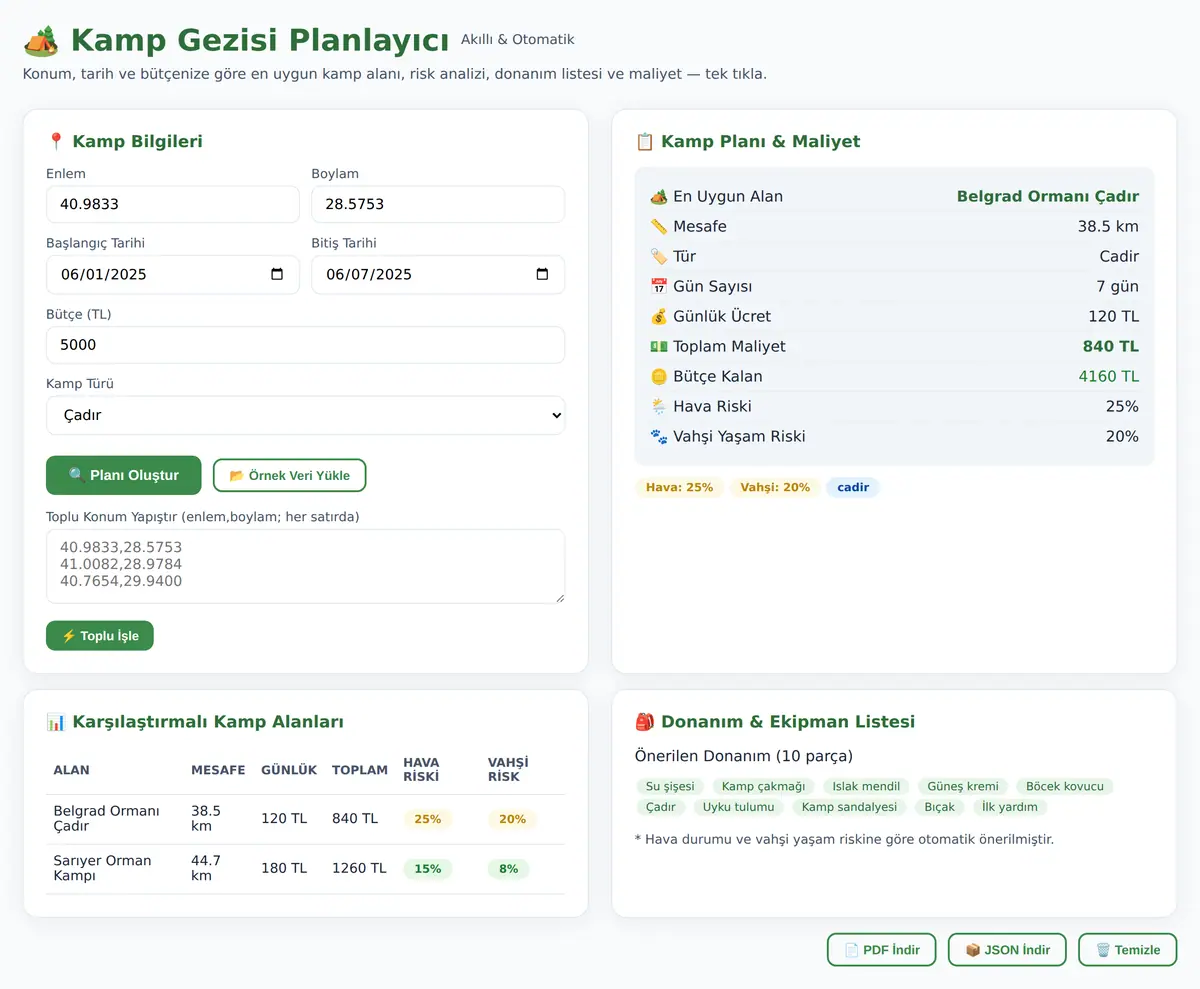
Task: Select Belgrad Ormanı Çadır table row name
Action: [x=106, y=819]
